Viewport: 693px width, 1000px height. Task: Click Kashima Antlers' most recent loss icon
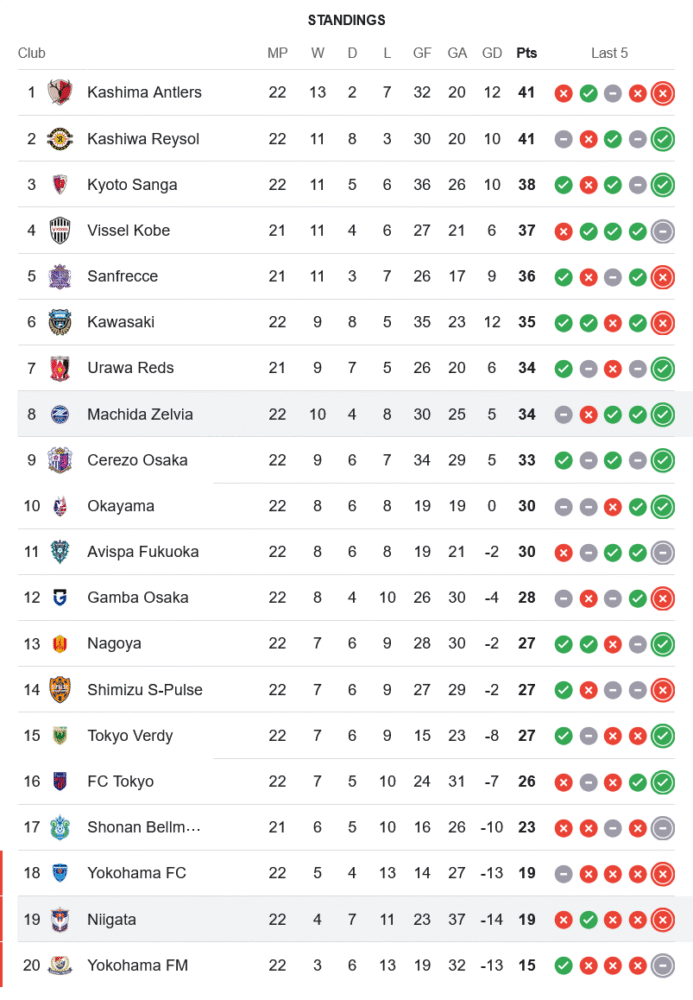[x=663, y=93]
